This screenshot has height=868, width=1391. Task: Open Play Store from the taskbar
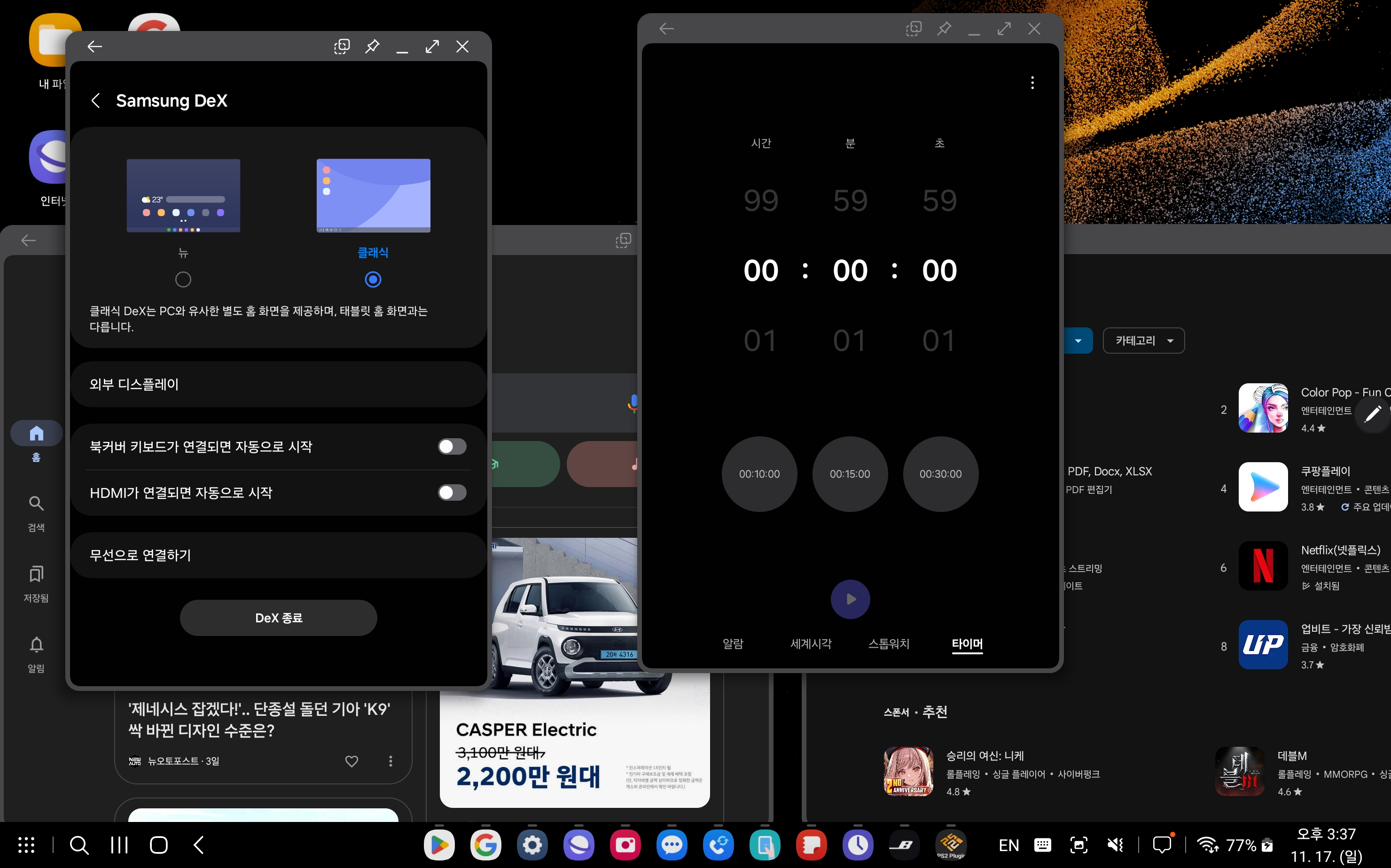(x=439, y=845)
